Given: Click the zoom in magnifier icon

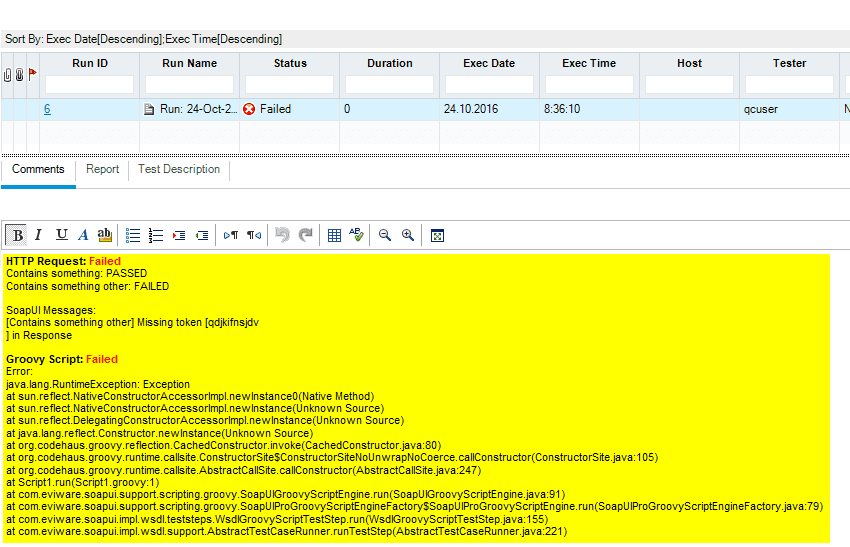Looking at the screenshot, I should pyautogui.click(x=408, y=235).
